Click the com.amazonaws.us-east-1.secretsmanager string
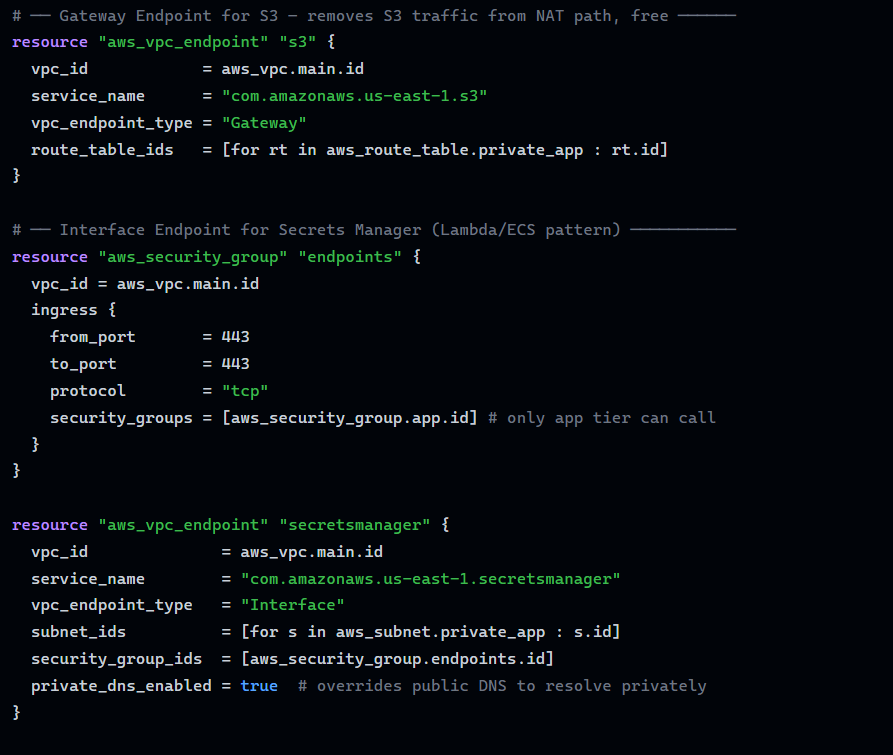This screenshot has width=893, height=755. 431,579
